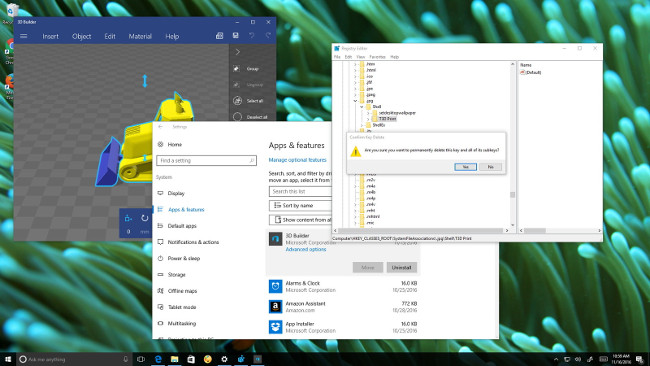Open Storage in Settings sidebar
The width and height of the screenshot is (650, 366).
(177, 274)
